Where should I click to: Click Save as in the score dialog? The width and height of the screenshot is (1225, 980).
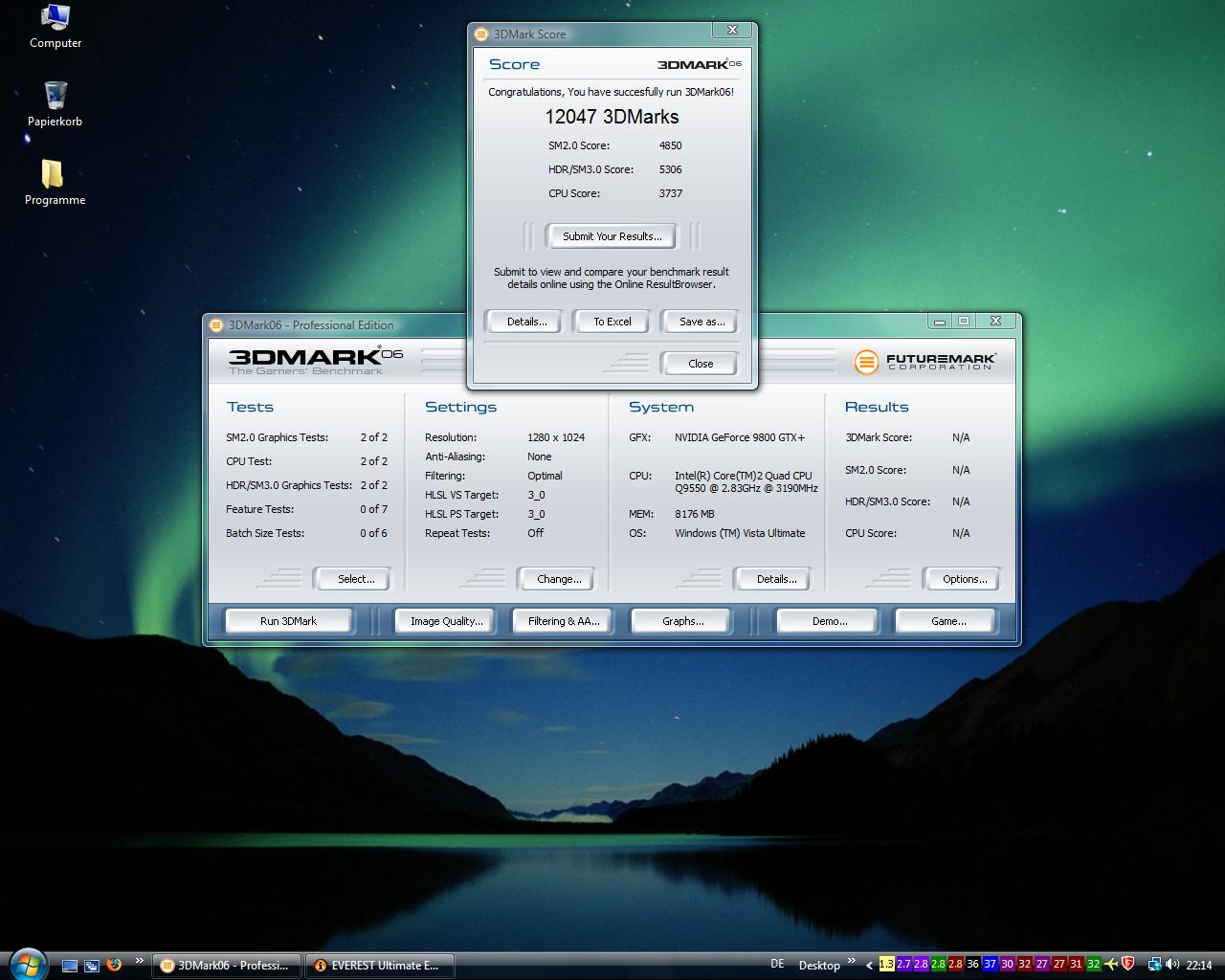(702, 322)
